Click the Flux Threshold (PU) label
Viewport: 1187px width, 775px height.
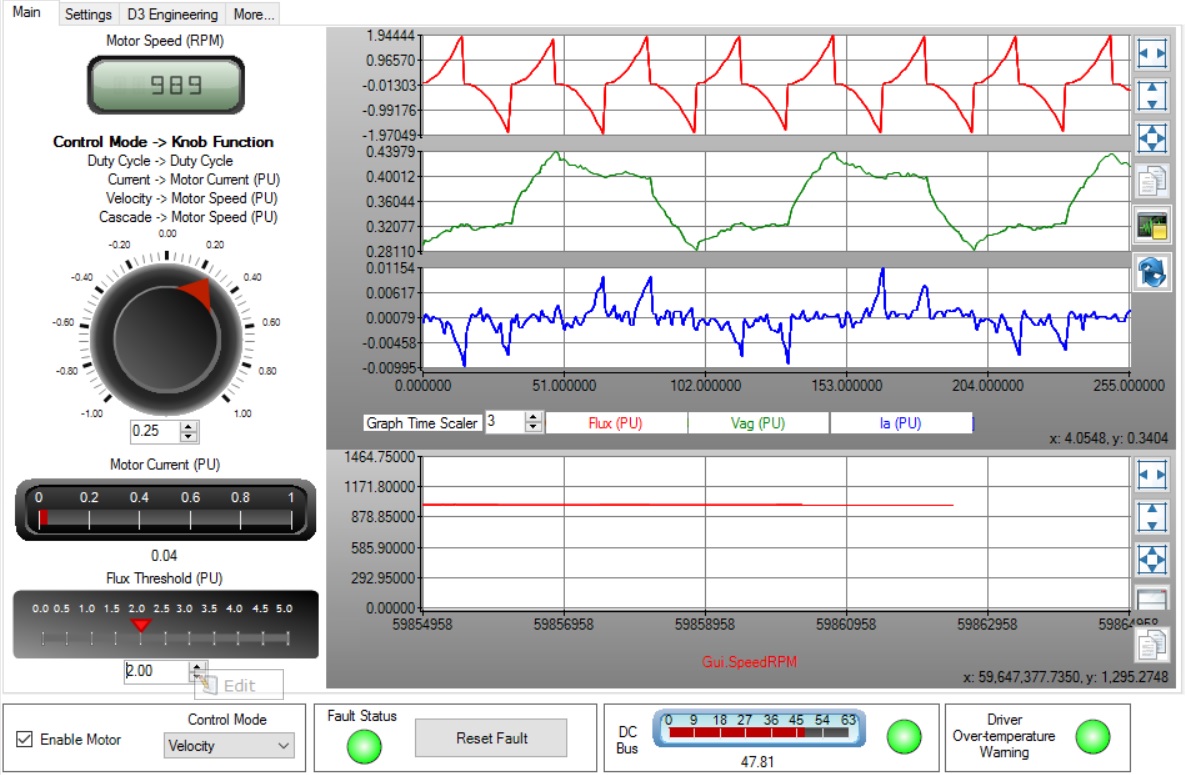[164, 578]
